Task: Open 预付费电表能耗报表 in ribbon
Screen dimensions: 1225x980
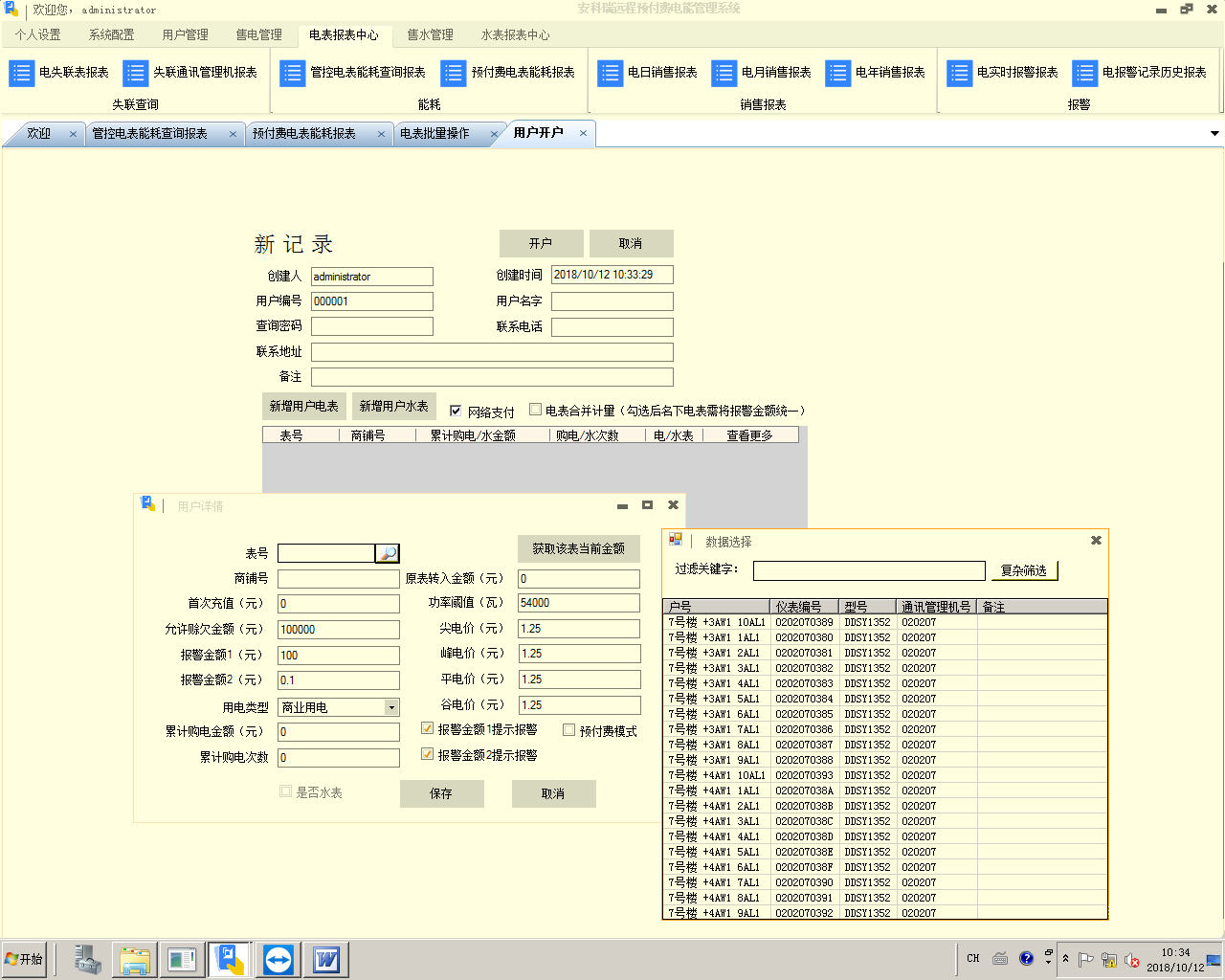Action: click(508, 73)
